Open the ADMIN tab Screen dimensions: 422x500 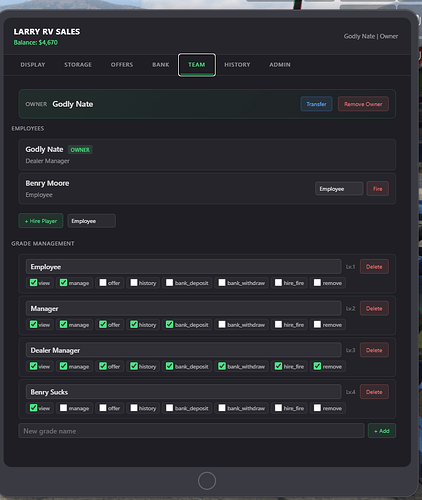[280, 65]
